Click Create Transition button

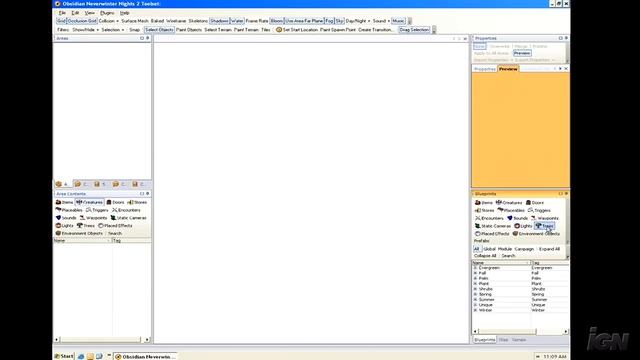coord(376,30)
